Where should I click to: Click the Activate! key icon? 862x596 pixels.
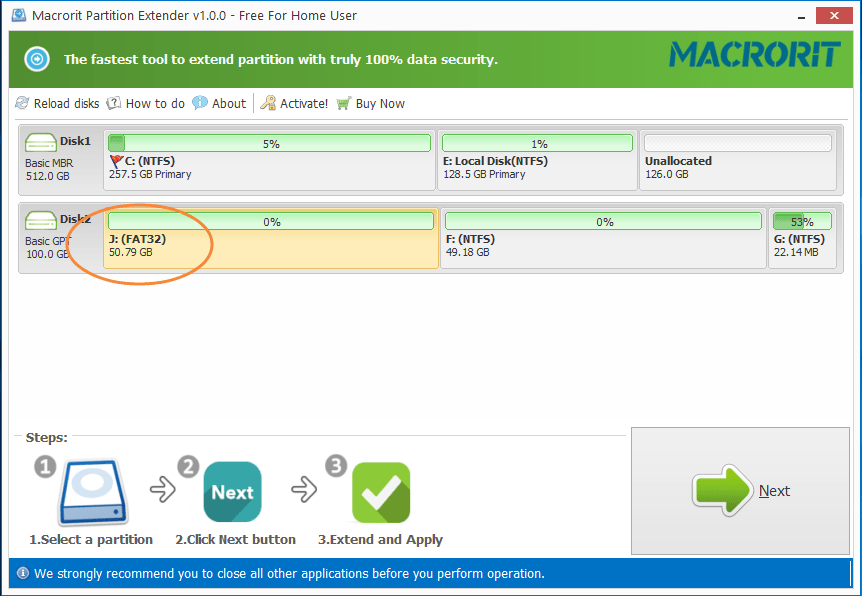click(268, 103)
